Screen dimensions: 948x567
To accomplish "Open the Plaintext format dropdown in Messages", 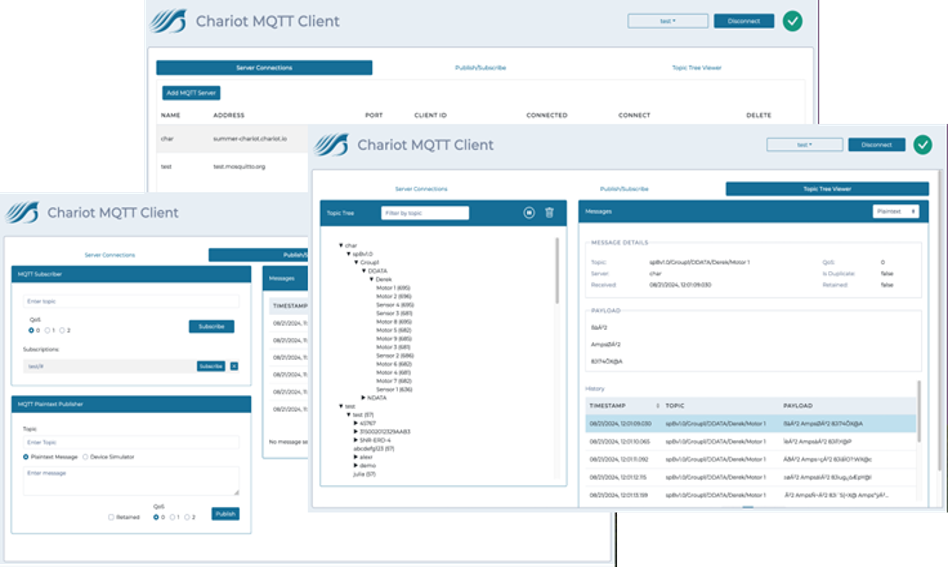I will click(895, 212).
